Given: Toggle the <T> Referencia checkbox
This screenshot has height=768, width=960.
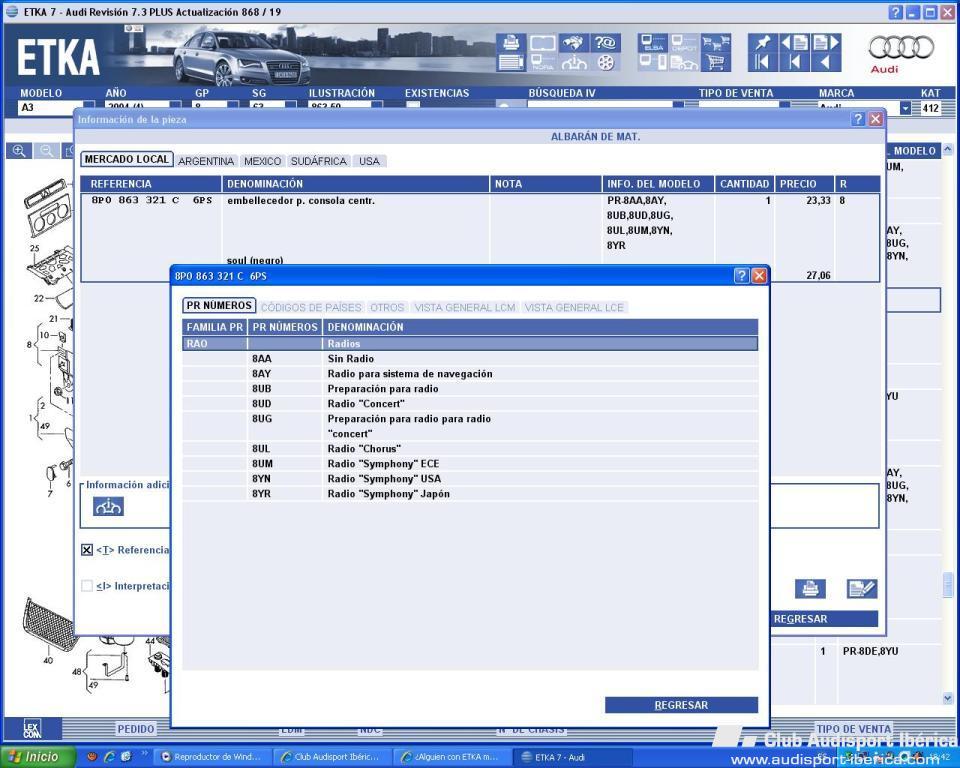Looking at the screenshot, I should click(87, 550).
